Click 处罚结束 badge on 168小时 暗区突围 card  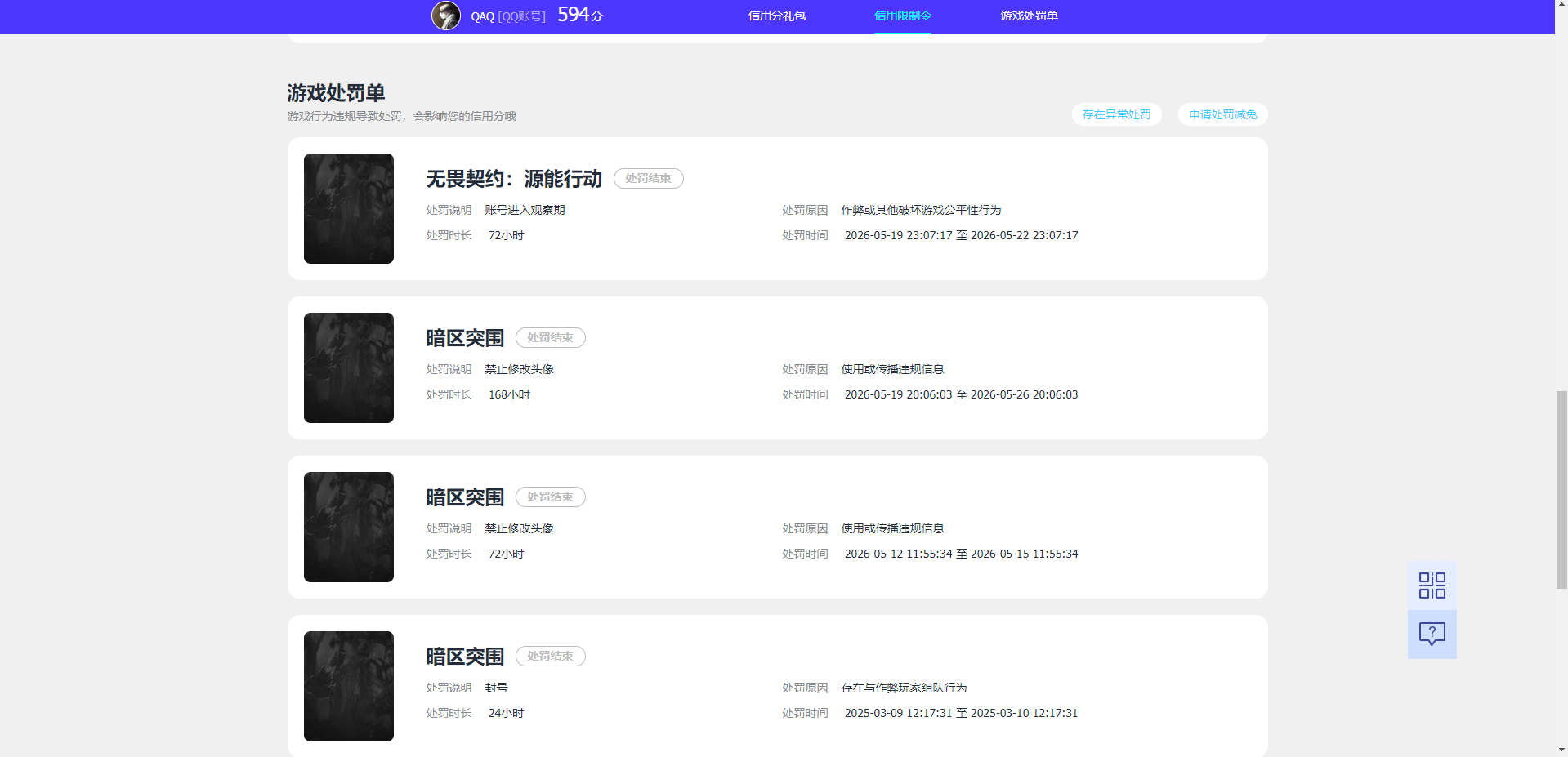tap(550, 337)
